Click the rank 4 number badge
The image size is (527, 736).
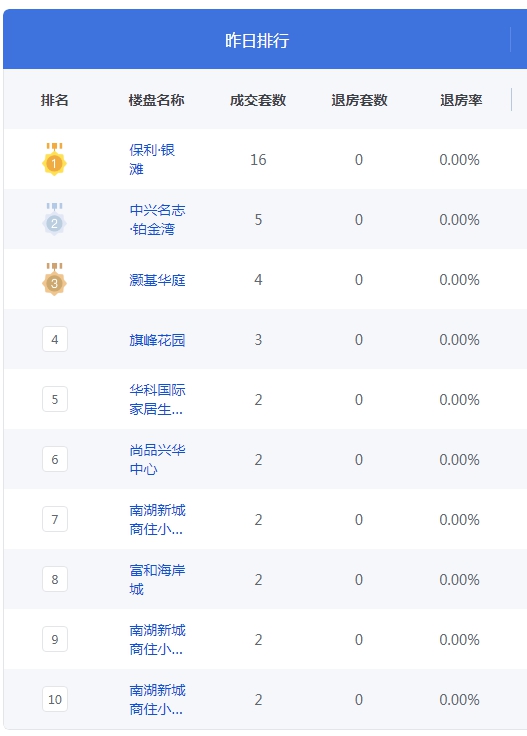[x=55, y=339]
